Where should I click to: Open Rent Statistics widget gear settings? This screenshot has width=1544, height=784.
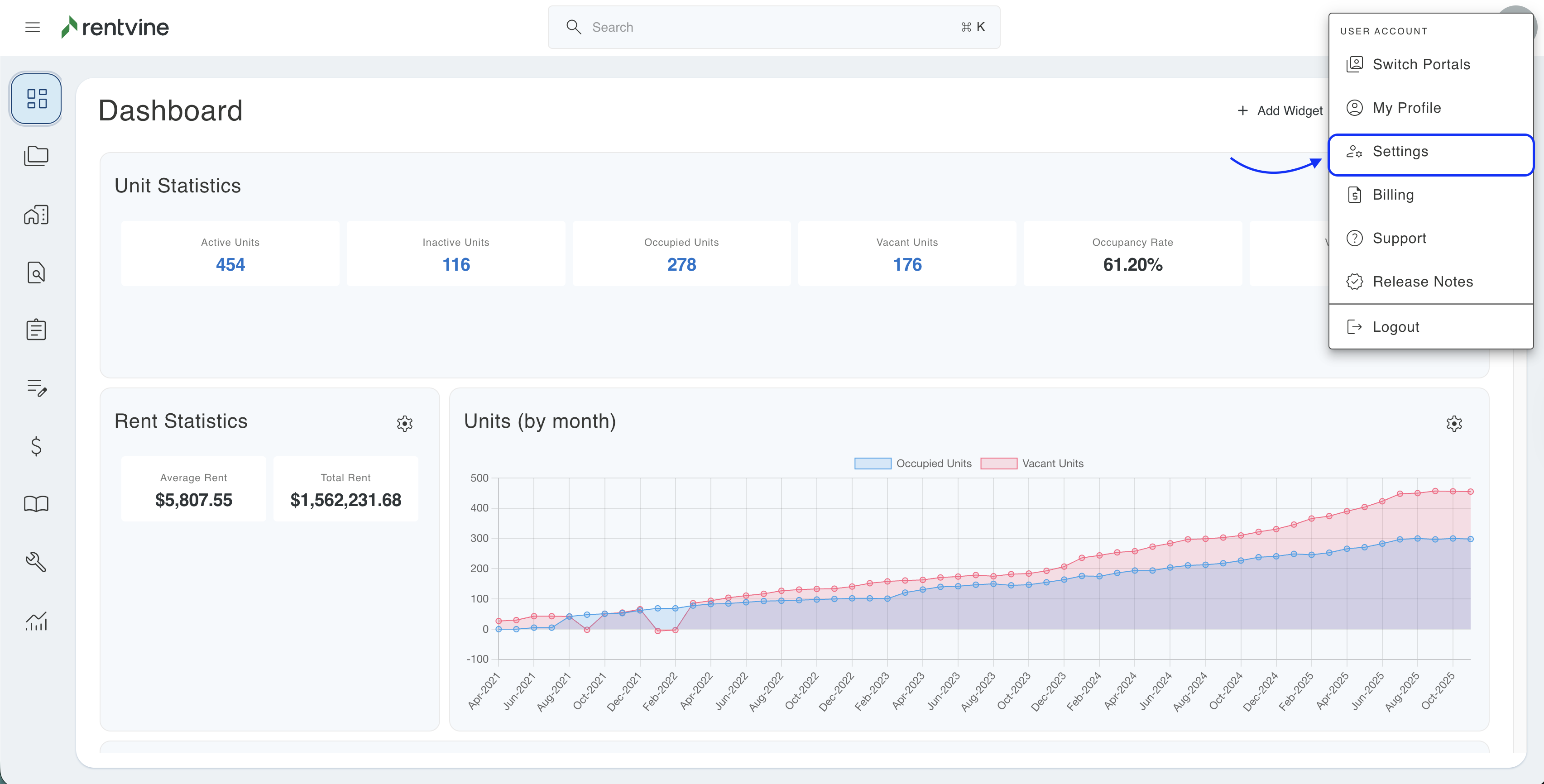tap(405, 424)
